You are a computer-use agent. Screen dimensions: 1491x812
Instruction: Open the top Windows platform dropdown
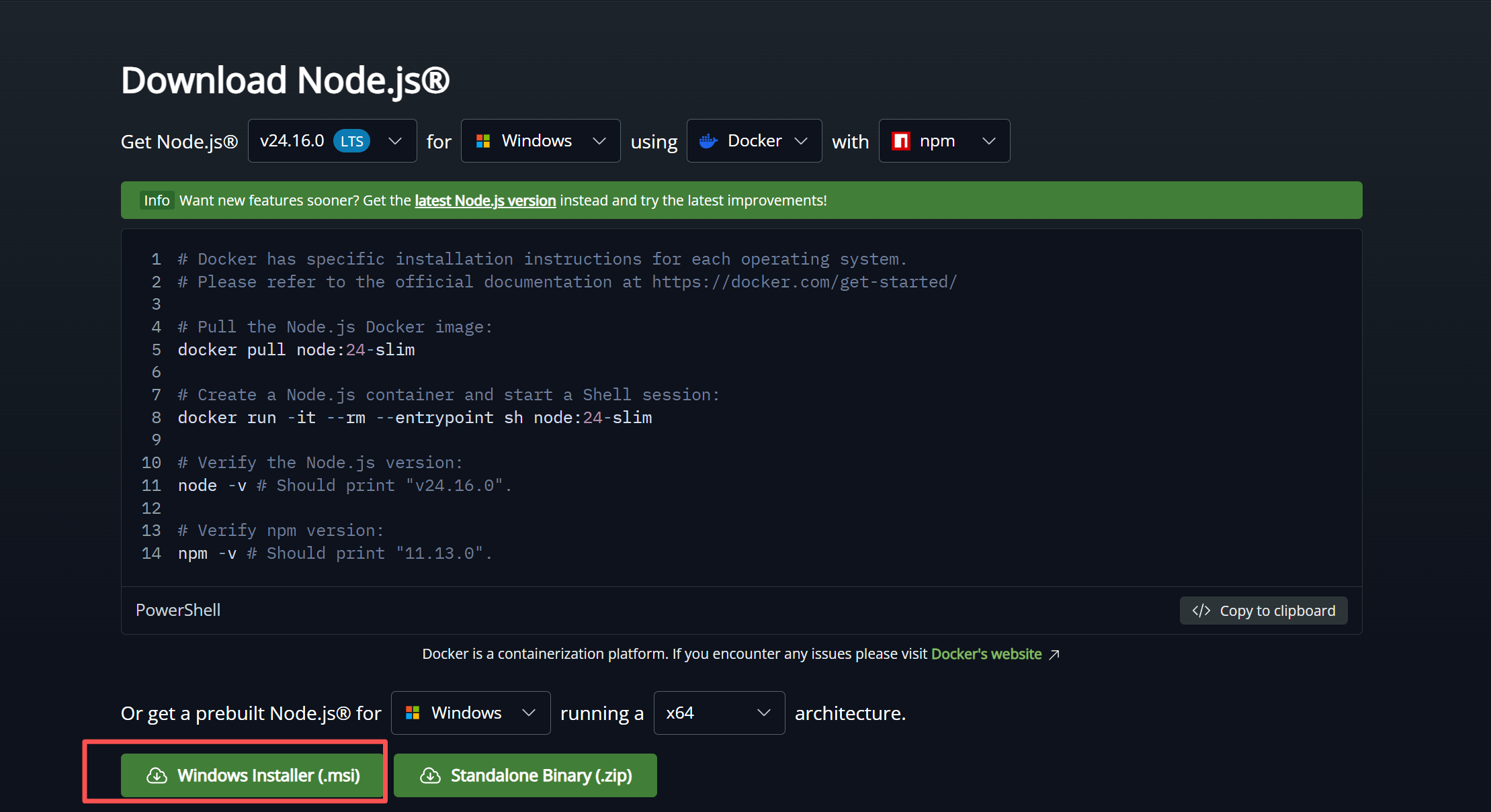point(540,141)
